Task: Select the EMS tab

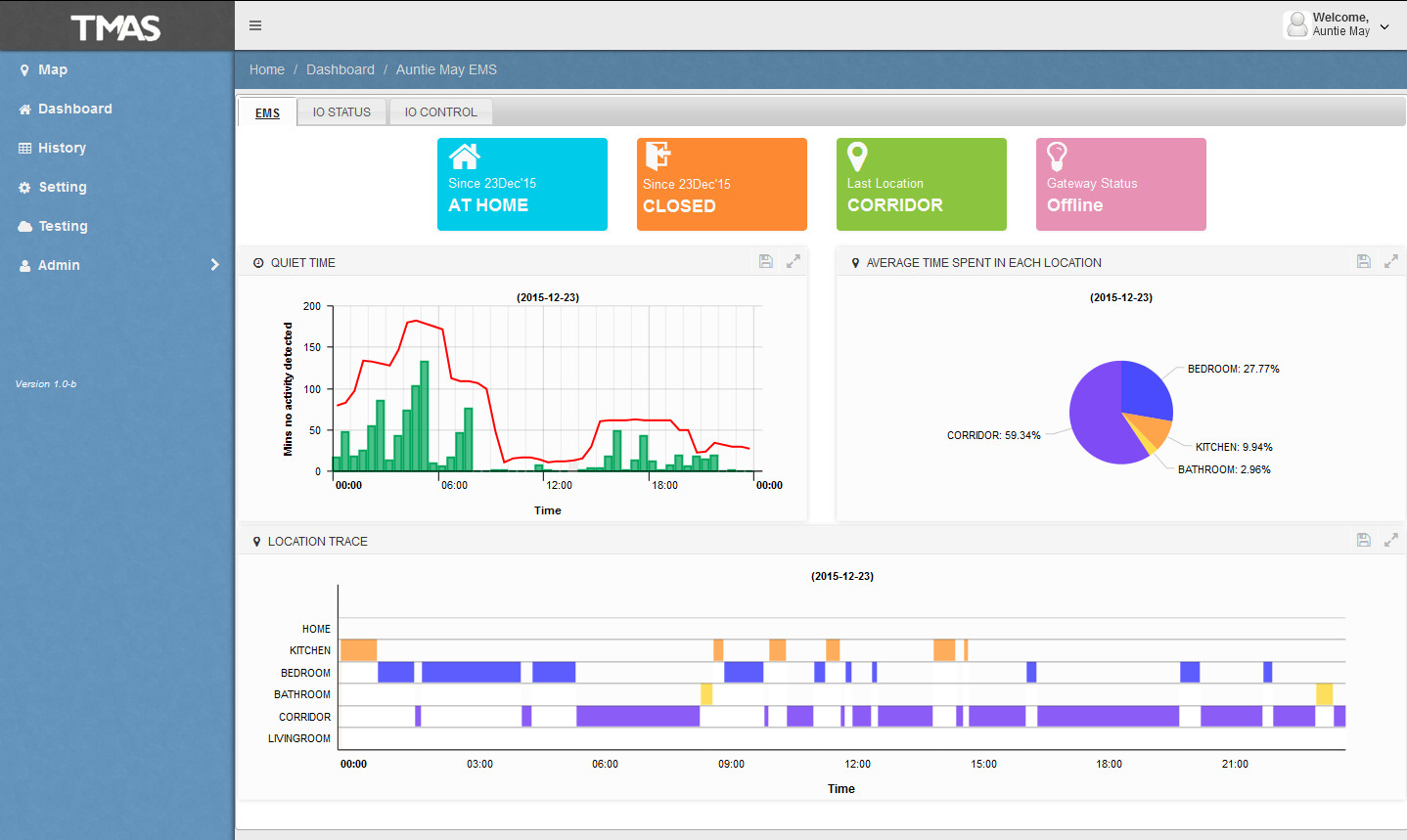Action: (267, 112)
